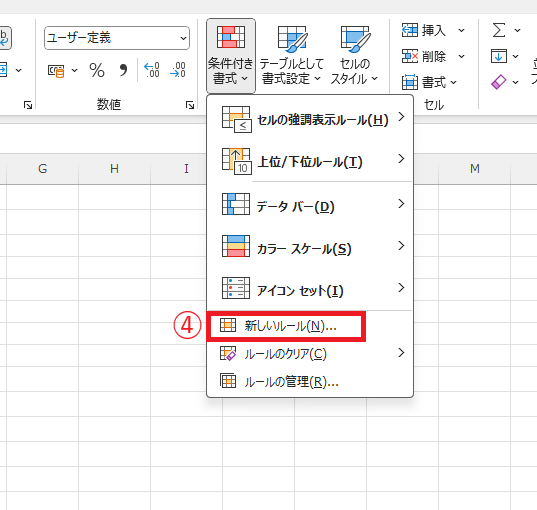Open アイコン セット(I) submenu

click(x=310, y=288)
